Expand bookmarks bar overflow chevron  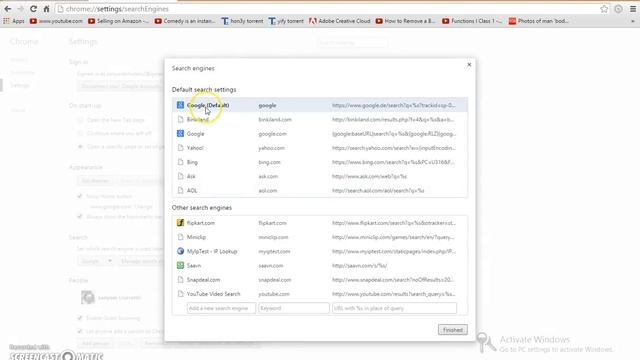point(633,21)
